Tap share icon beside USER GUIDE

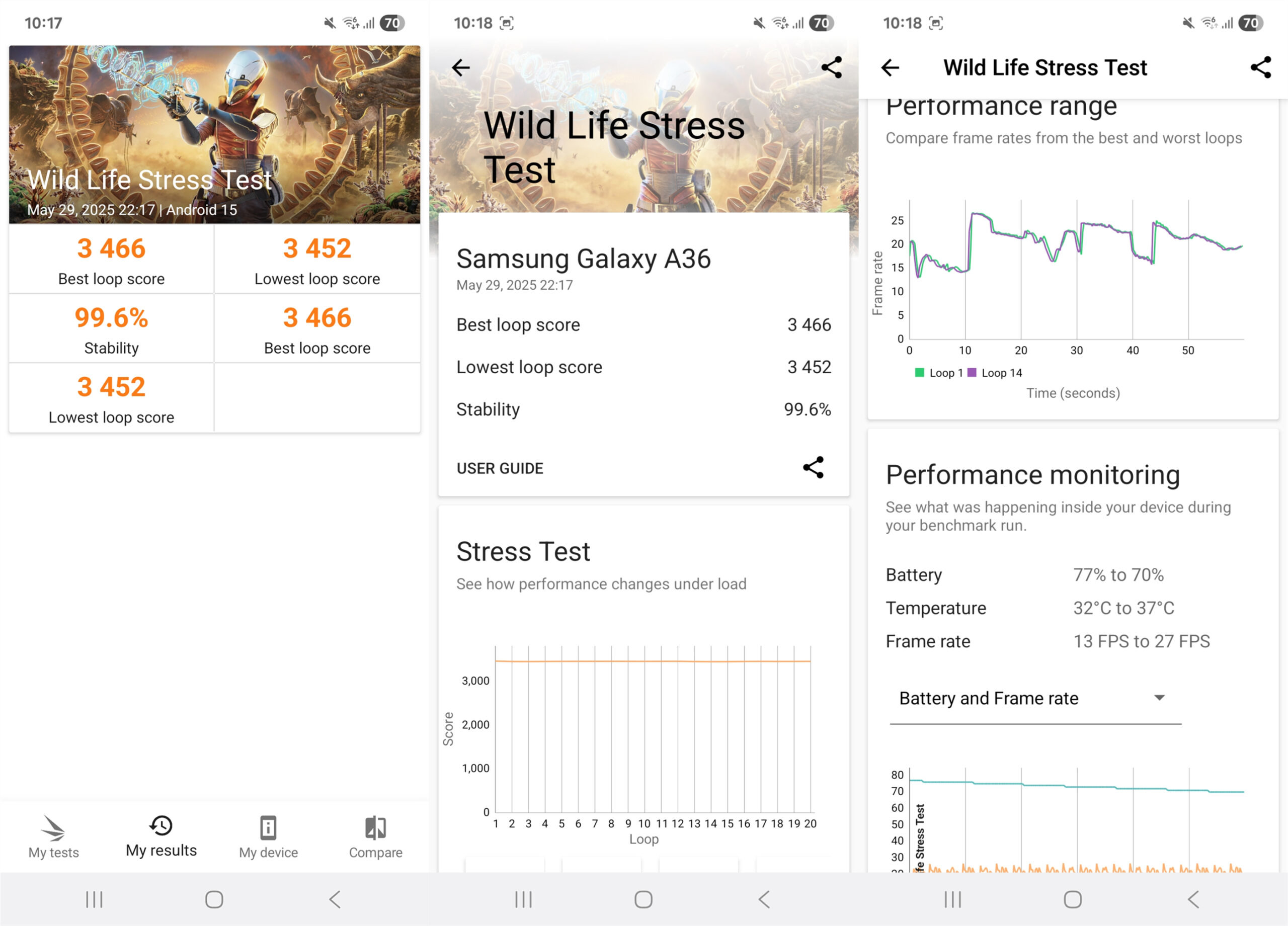point(813,467)
